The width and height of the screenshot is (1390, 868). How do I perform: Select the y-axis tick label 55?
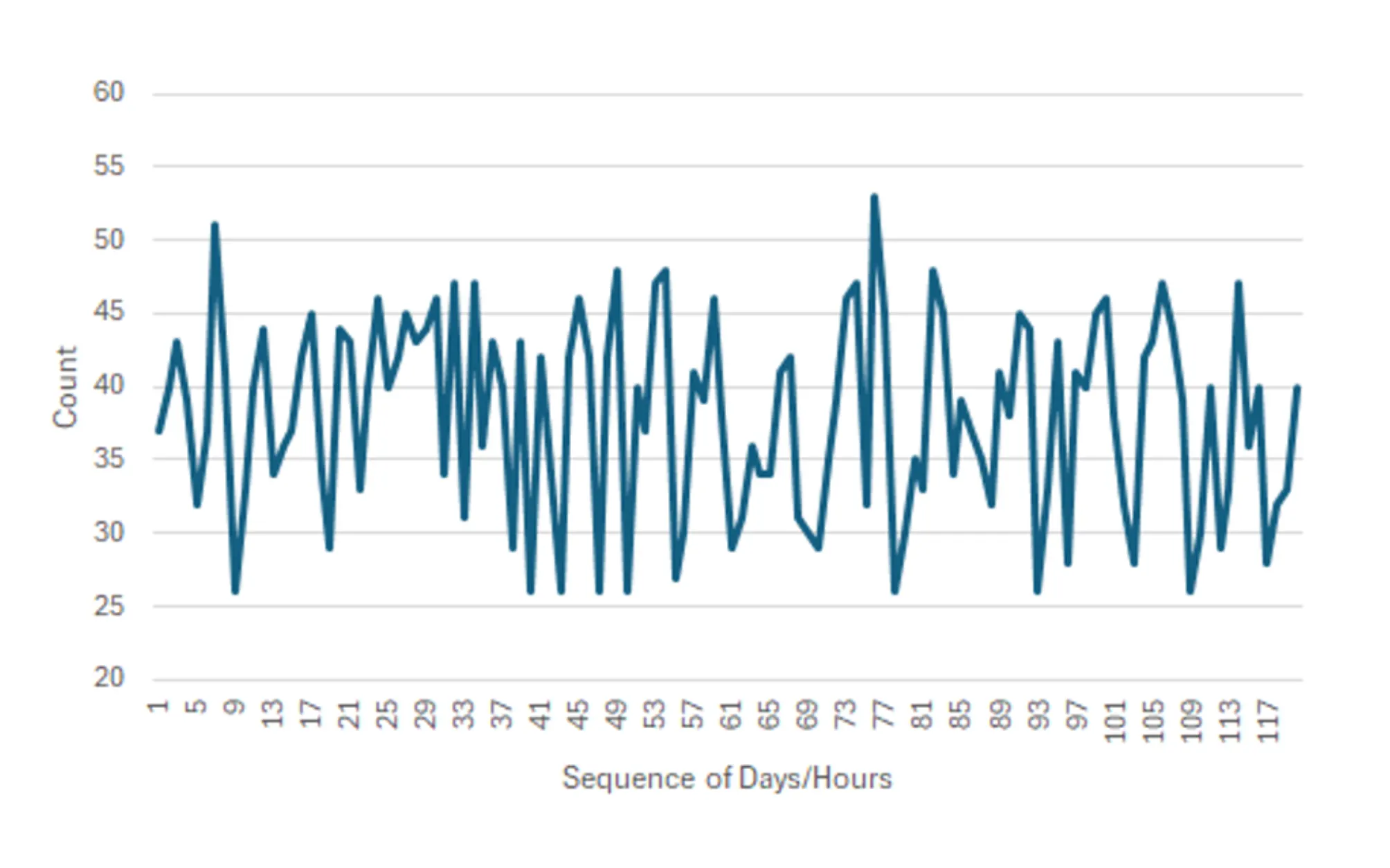(x=109, y=166)
